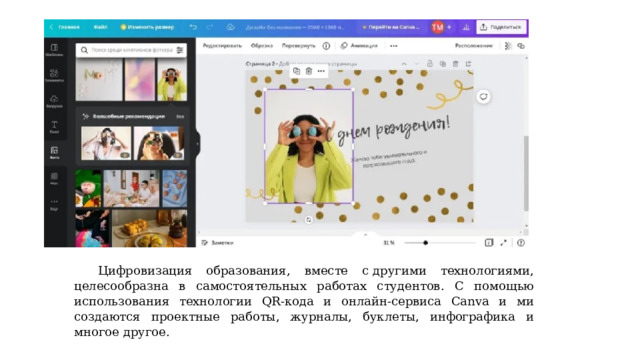Click the photo search input field
The height and width of the screenshot is (360, 640).
pyautogui.click(x=132, y=50)
